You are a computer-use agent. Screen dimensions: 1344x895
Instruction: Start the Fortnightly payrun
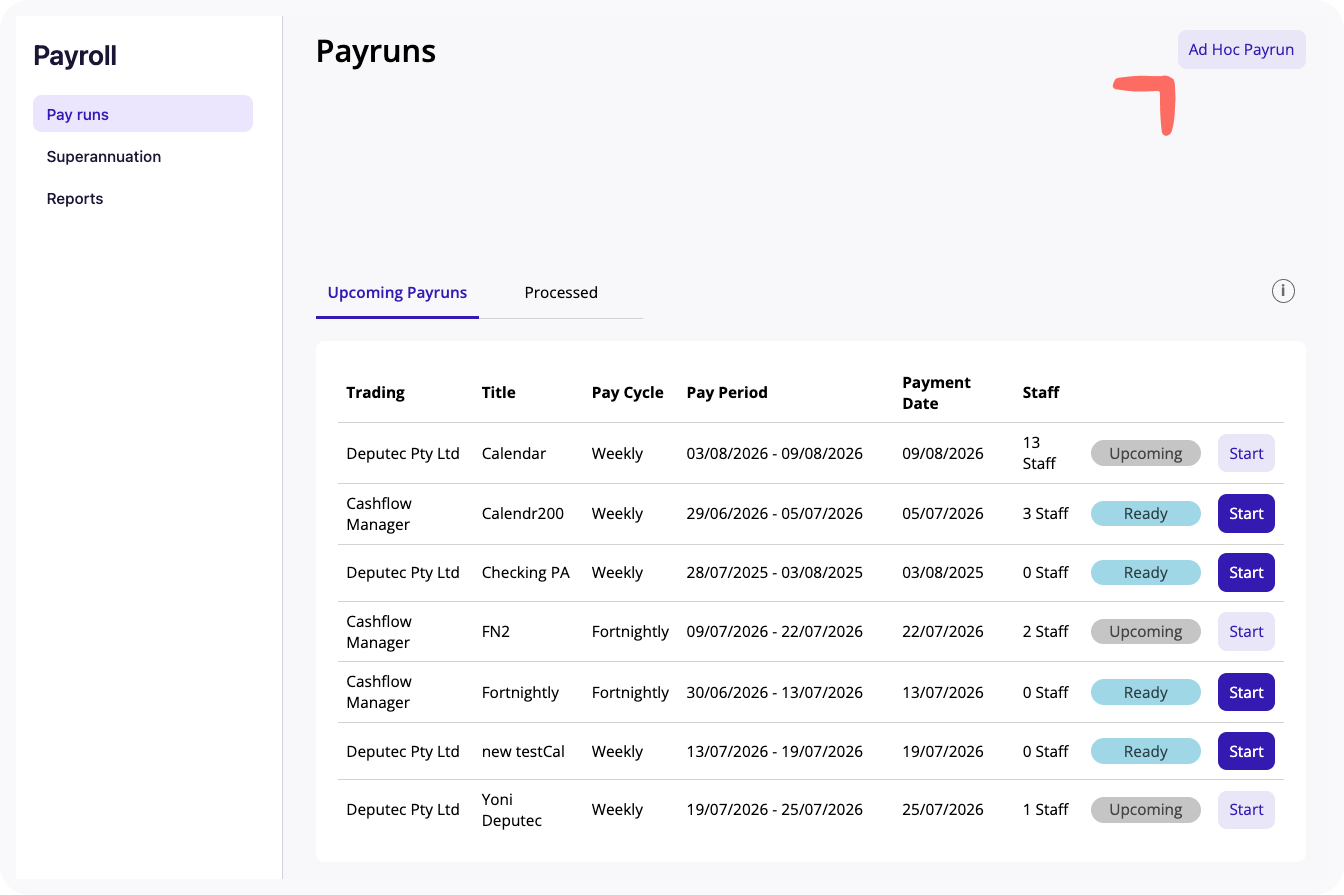point(1246,692)
